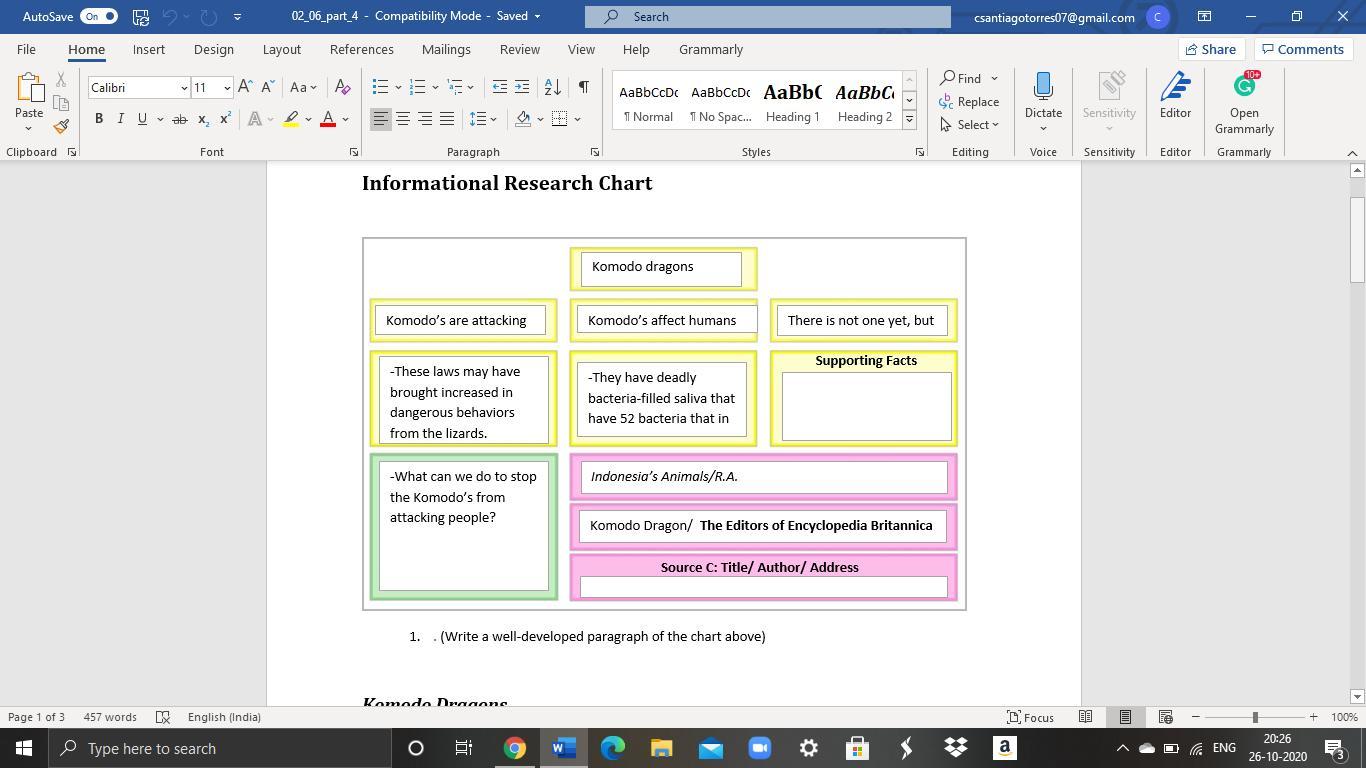Toggle Italic formatting
1366x768 pixels.
tap(121, 119)
